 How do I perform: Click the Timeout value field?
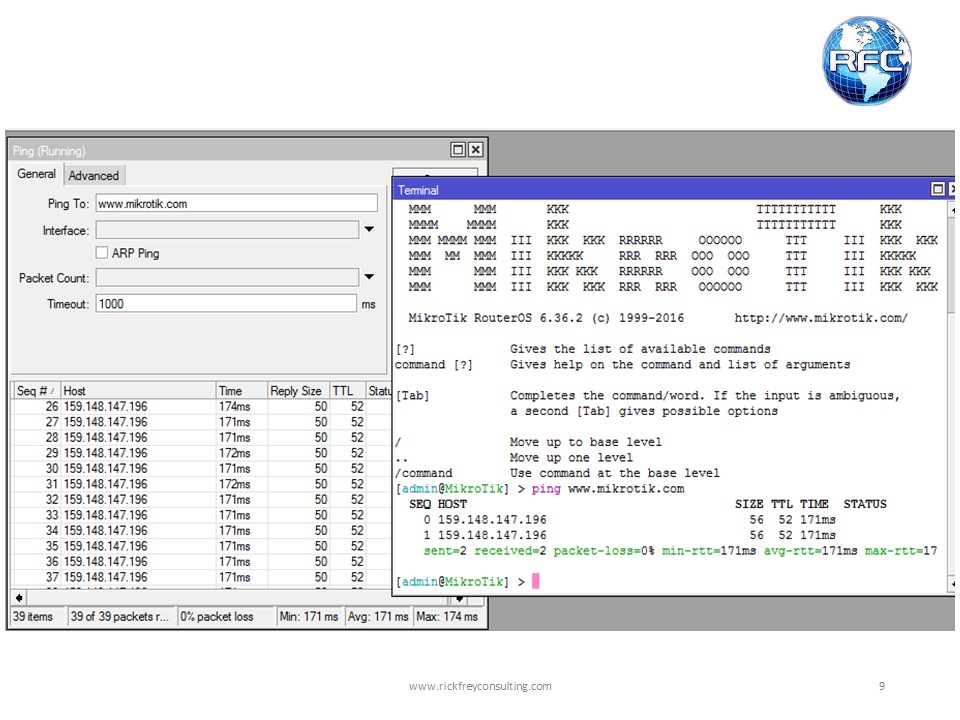click(226, 304)
